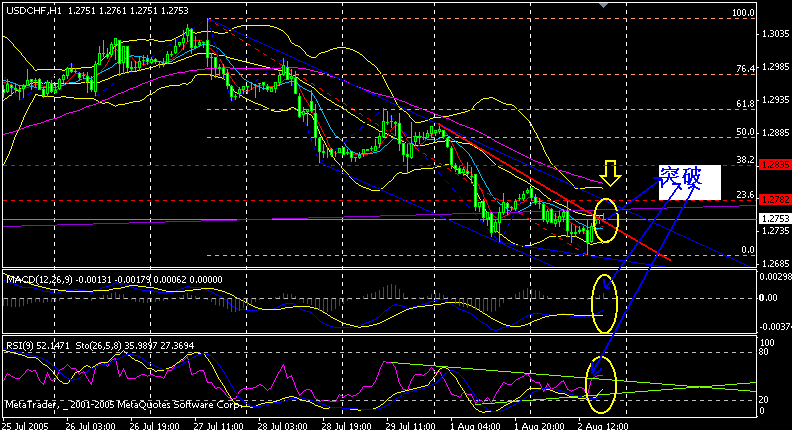Click the 26 Jul 03:00 time label
The image size is (792, 430).
(90, 425)
